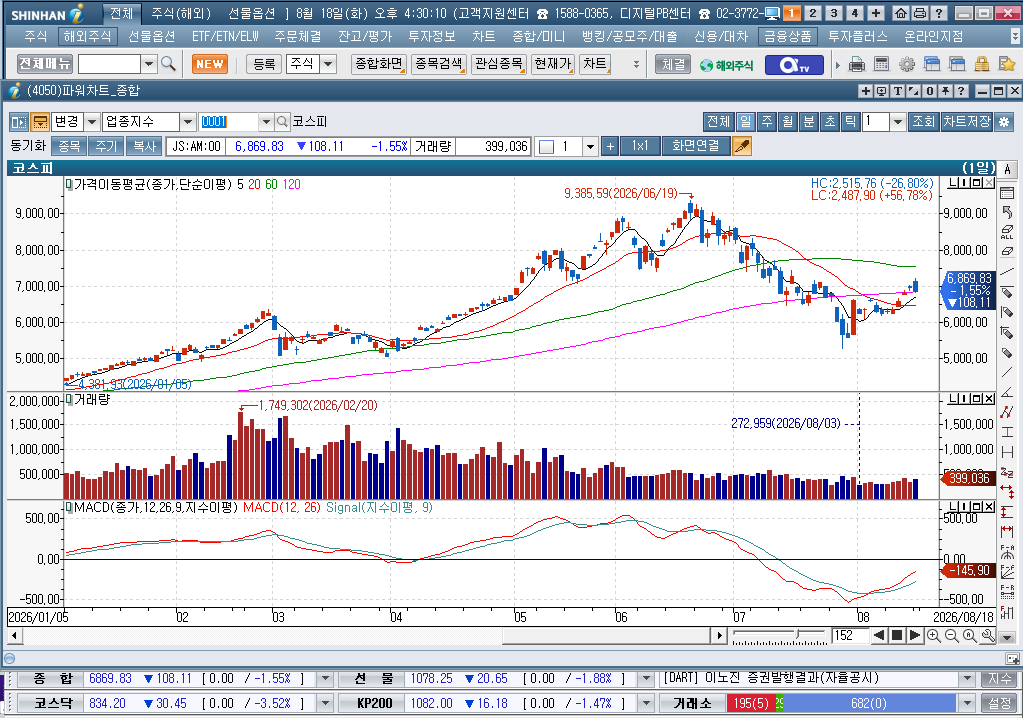Open the 투자정보 menu

[x=431, y=37]
